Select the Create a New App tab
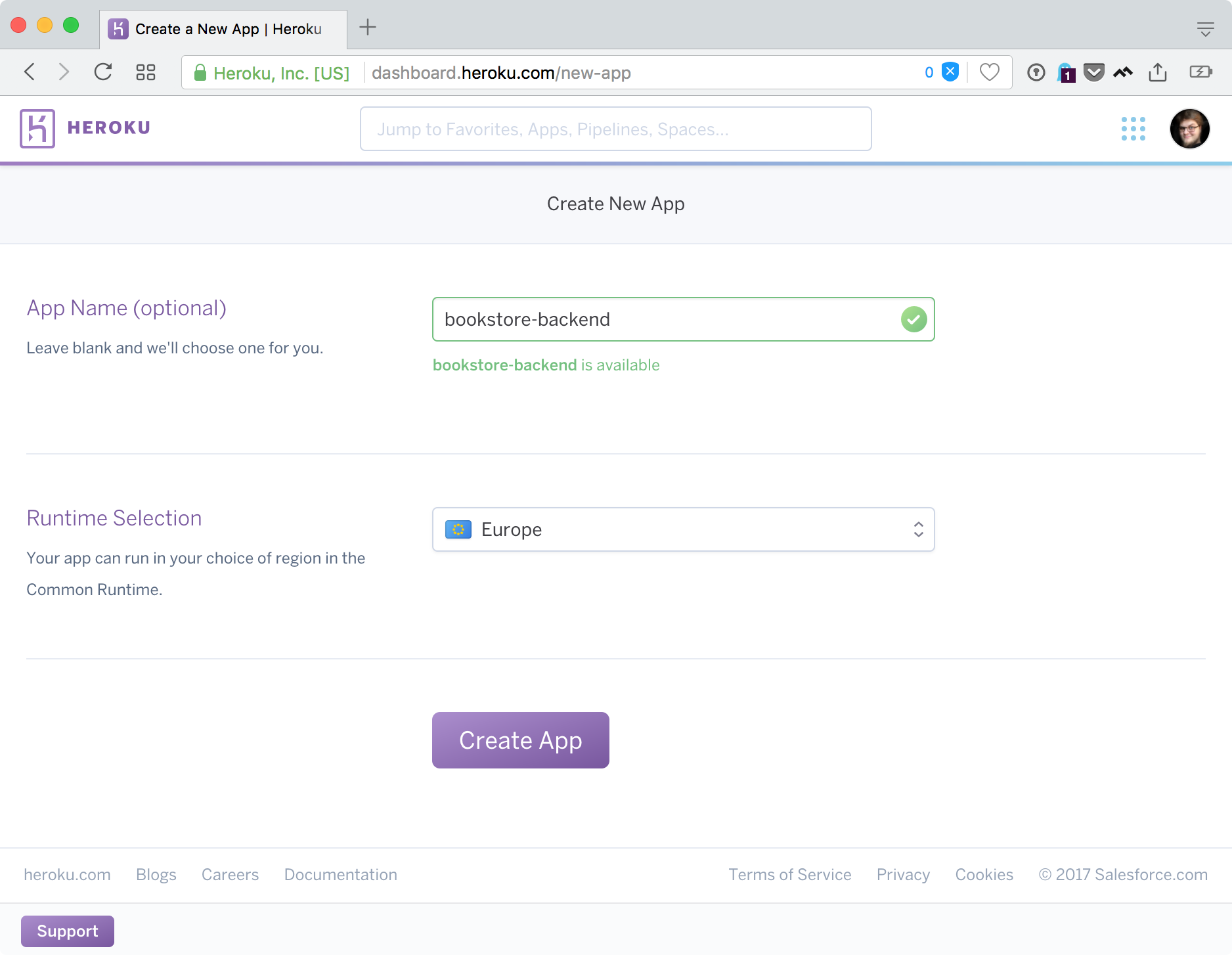 pos(223,29)
